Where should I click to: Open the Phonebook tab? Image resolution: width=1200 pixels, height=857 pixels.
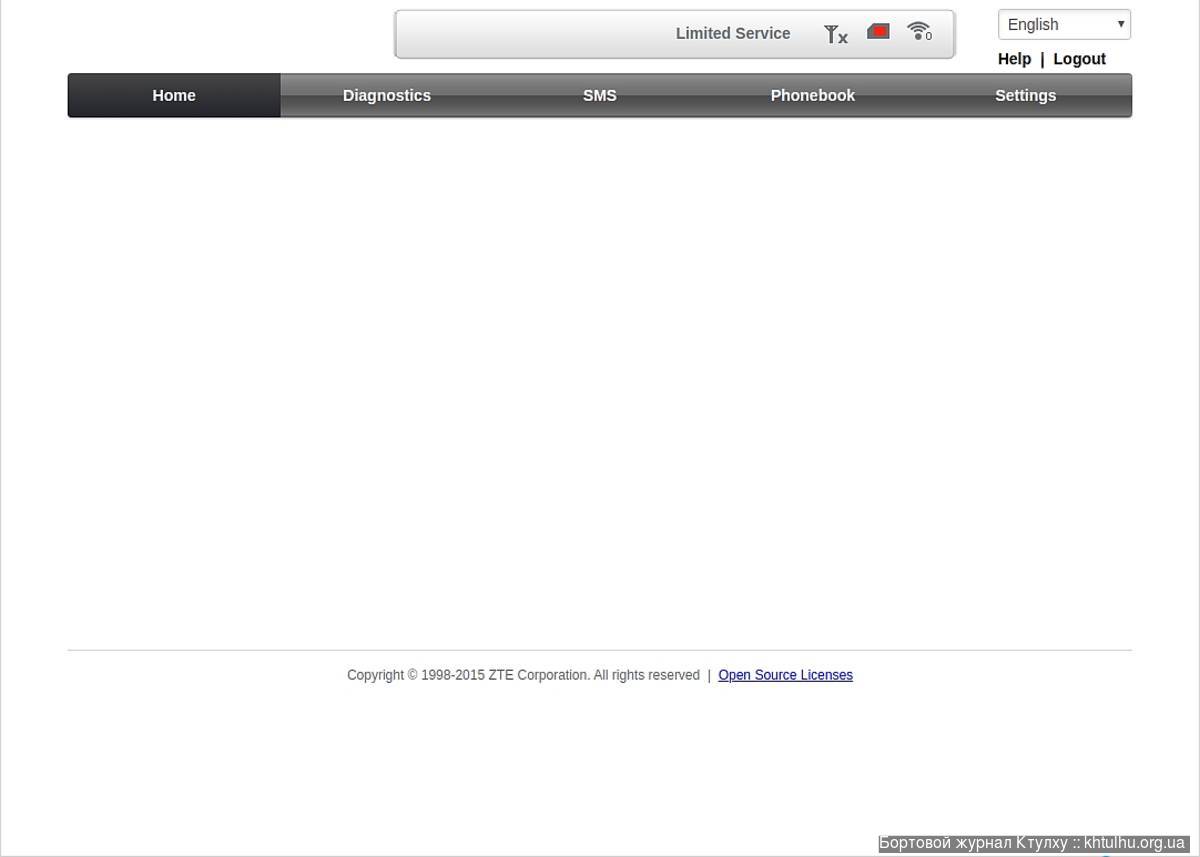coord(813,96)
